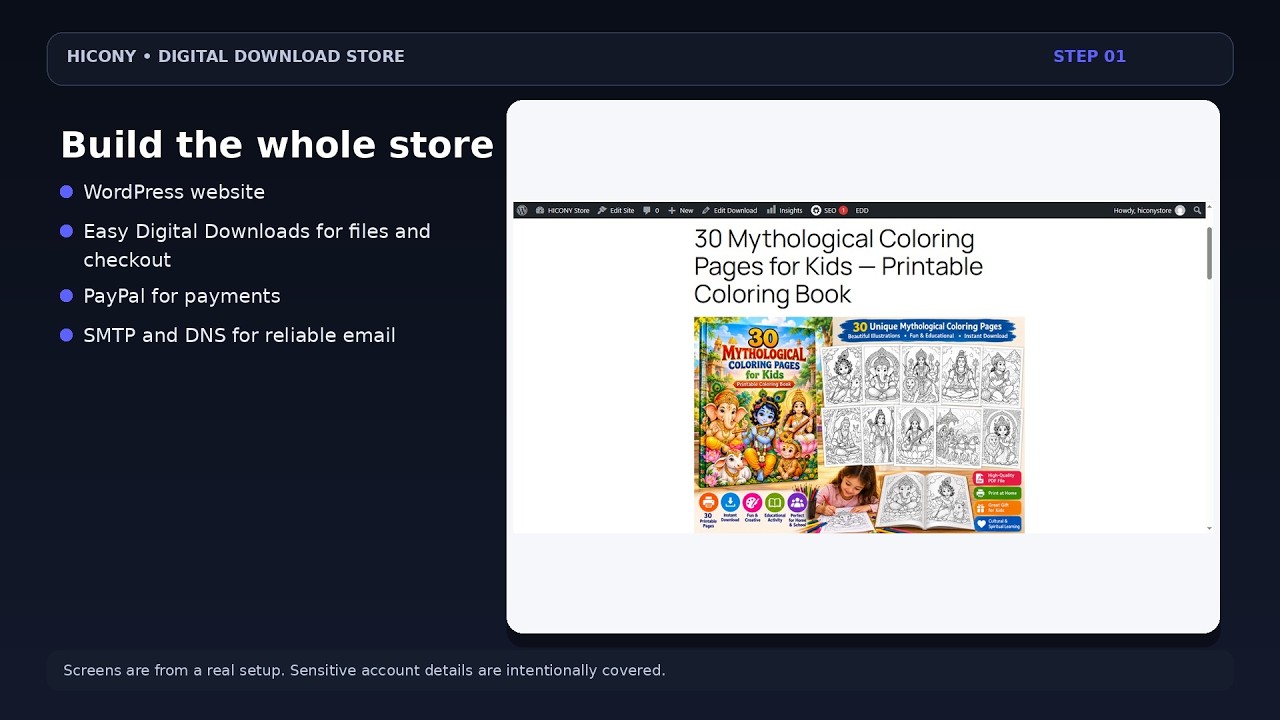This screenshot has width=1280, height=720.
Task: Click the vertical scrollbar thumb
Action: click(x=1209, y=253)
